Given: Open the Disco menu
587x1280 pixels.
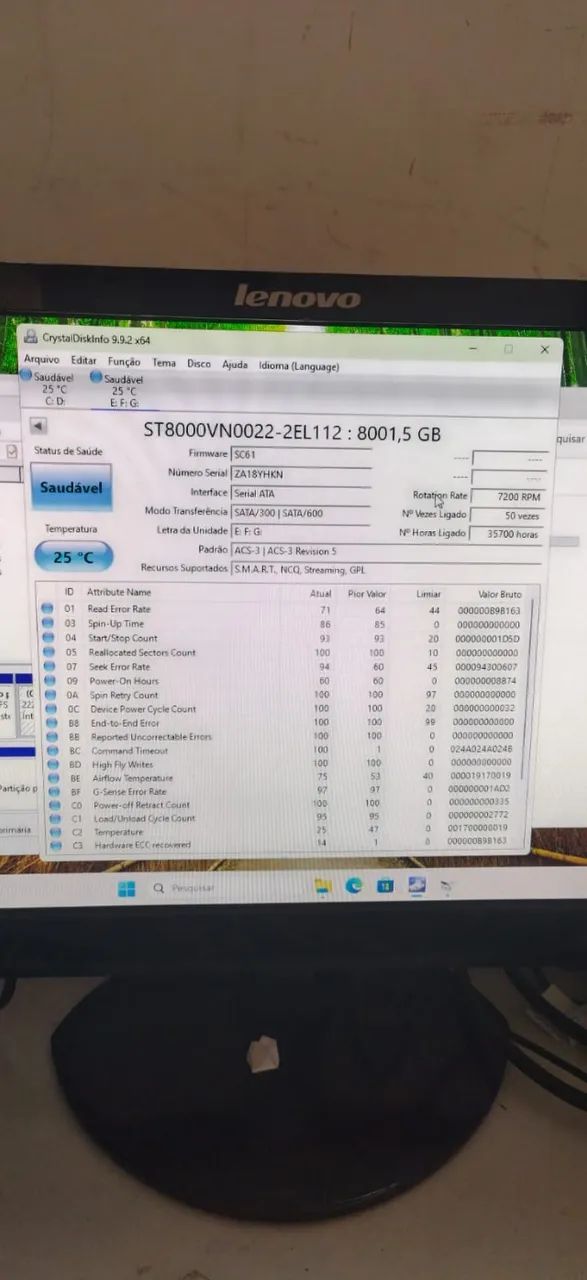Looking at the screenshot, I should coord(199,364).
